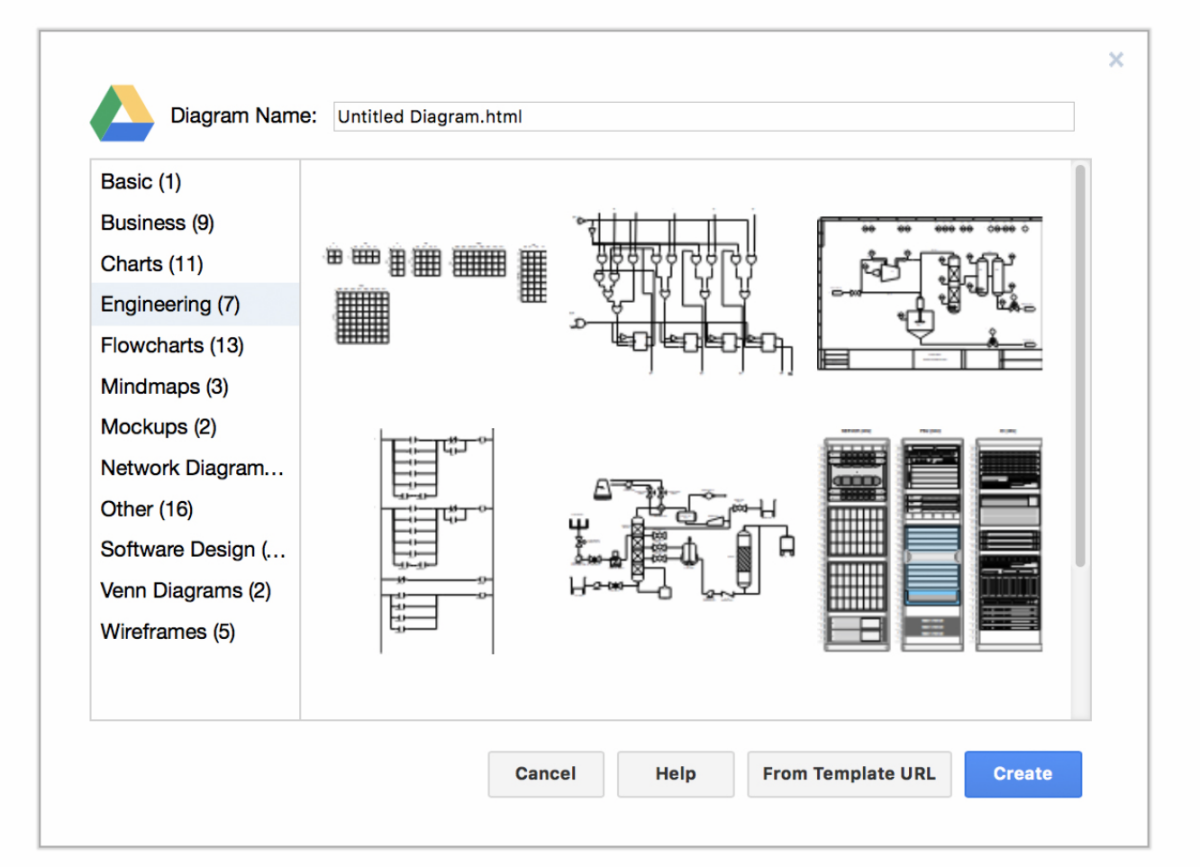Select the Network Diagrams category
The height and width of the screenshot is (867, 1200).
pyautogui.click(x=192, y=468)
